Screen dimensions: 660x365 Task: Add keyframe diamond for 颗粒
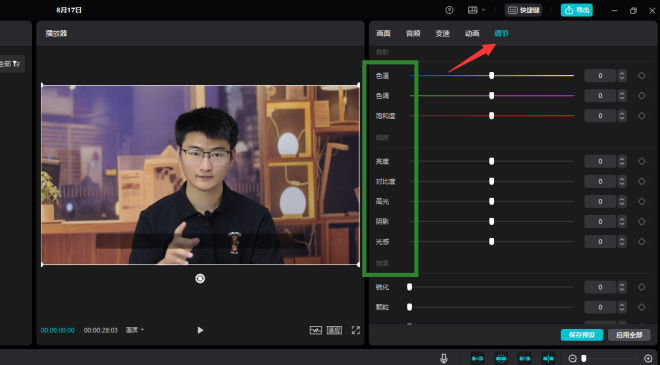click(641, 307)
